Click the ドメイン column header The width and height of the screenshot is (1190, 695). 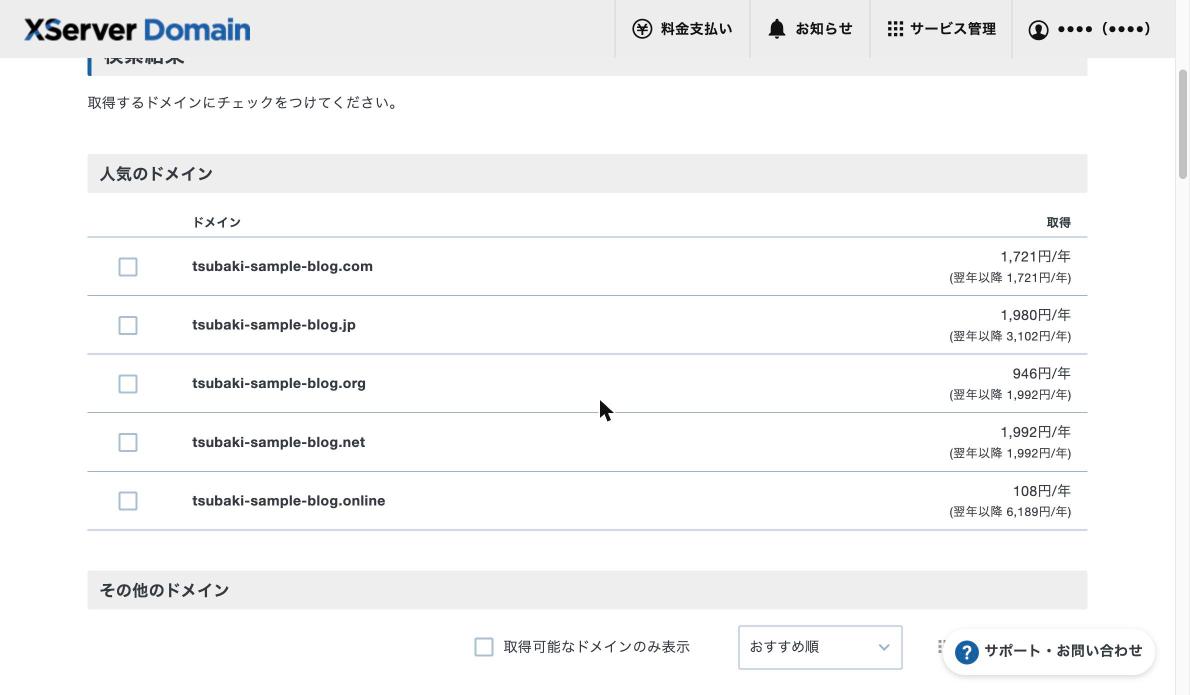tap(216, 222)
